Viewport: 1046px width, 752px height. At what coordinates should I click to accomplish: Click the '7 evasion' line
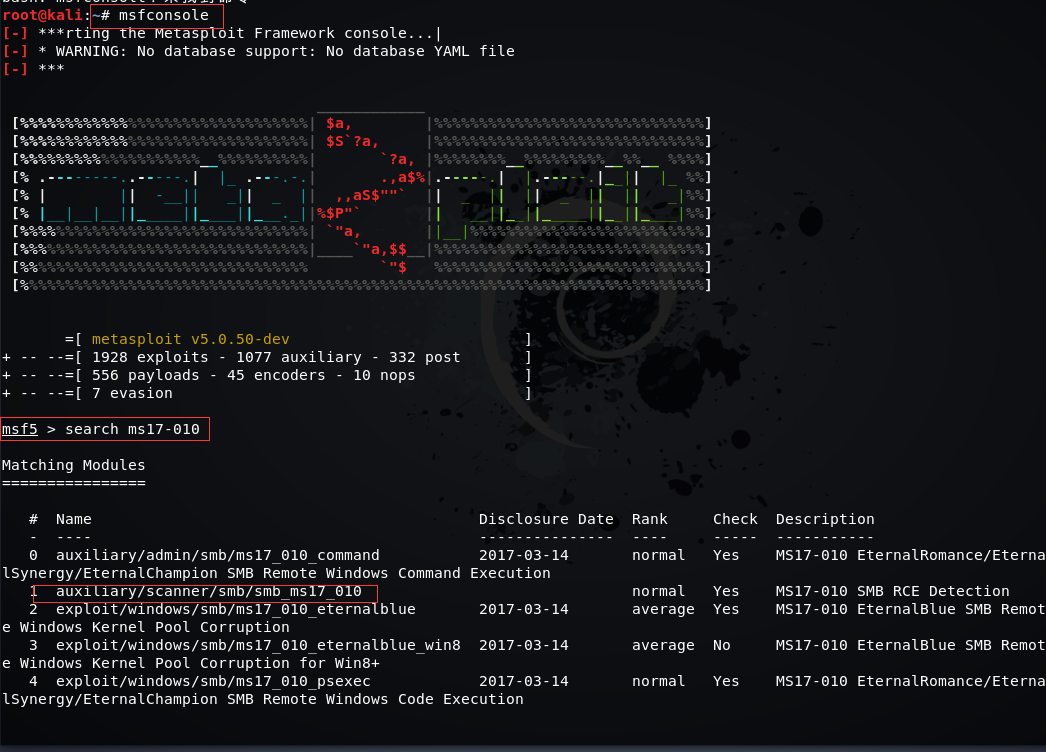point(132,393)
